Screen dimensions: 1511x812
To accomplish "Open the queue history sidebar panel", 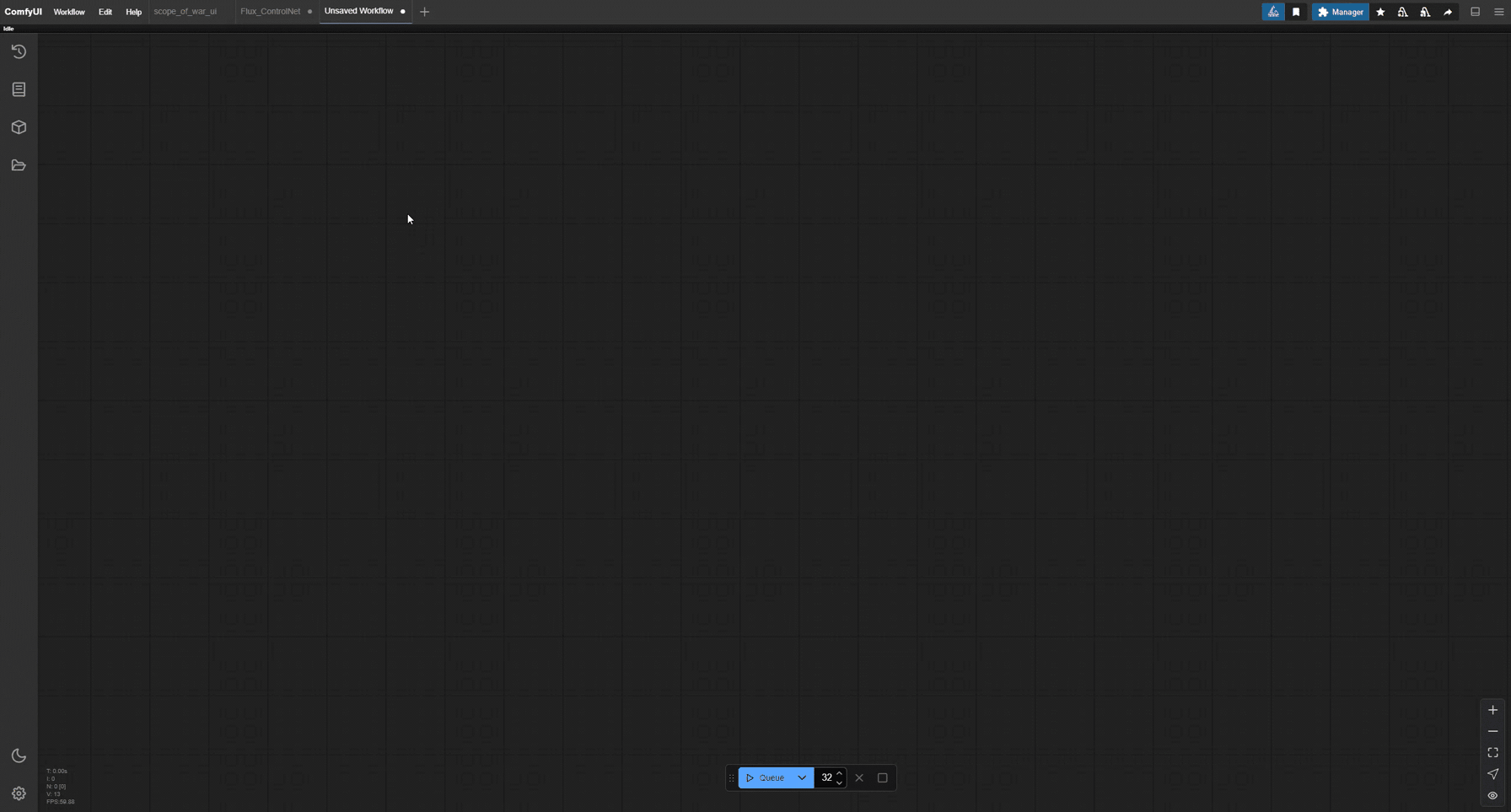I will [x=19, y=51].
